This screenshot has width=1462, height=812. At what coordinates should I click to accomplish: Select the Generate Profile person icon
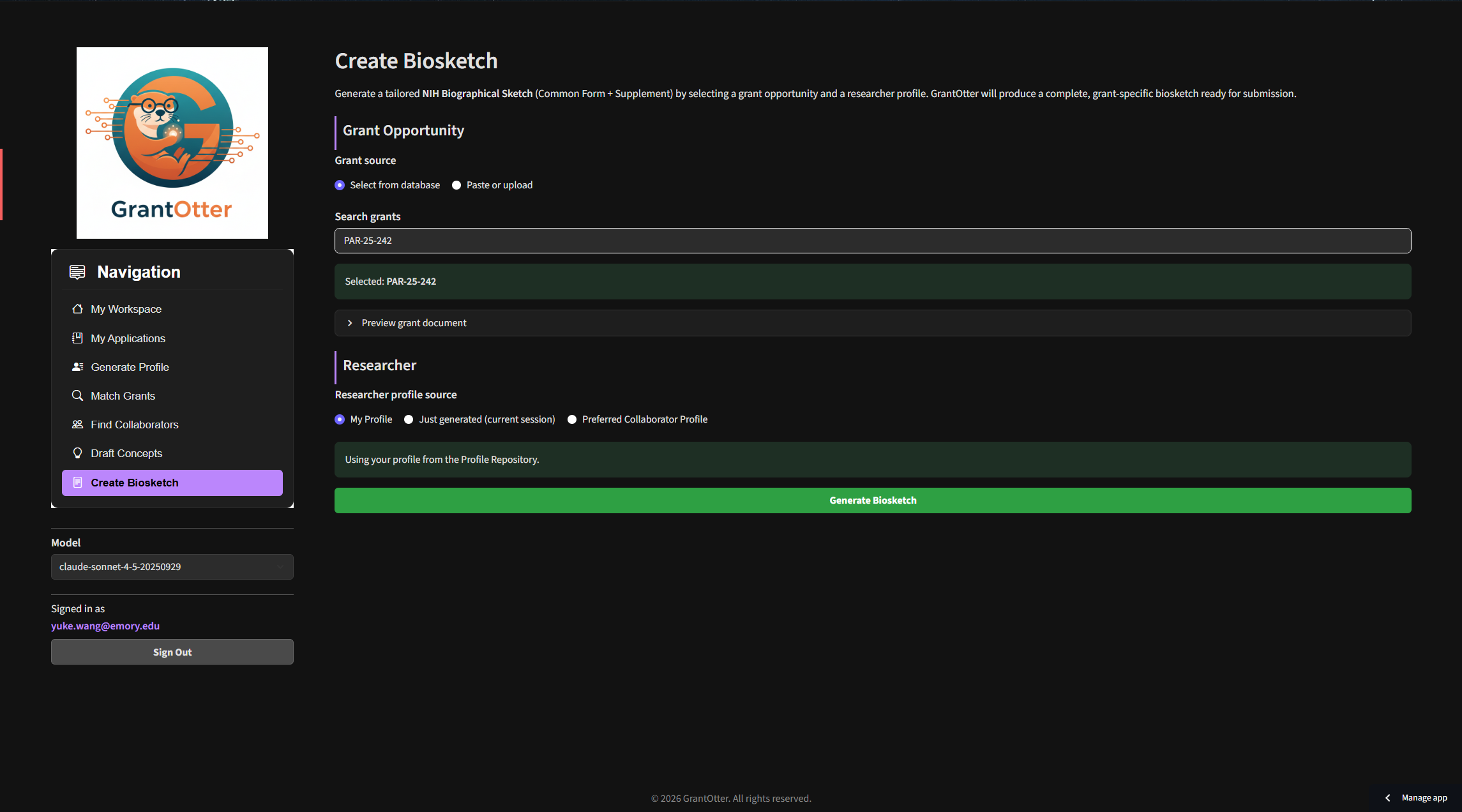pos(77,367)
